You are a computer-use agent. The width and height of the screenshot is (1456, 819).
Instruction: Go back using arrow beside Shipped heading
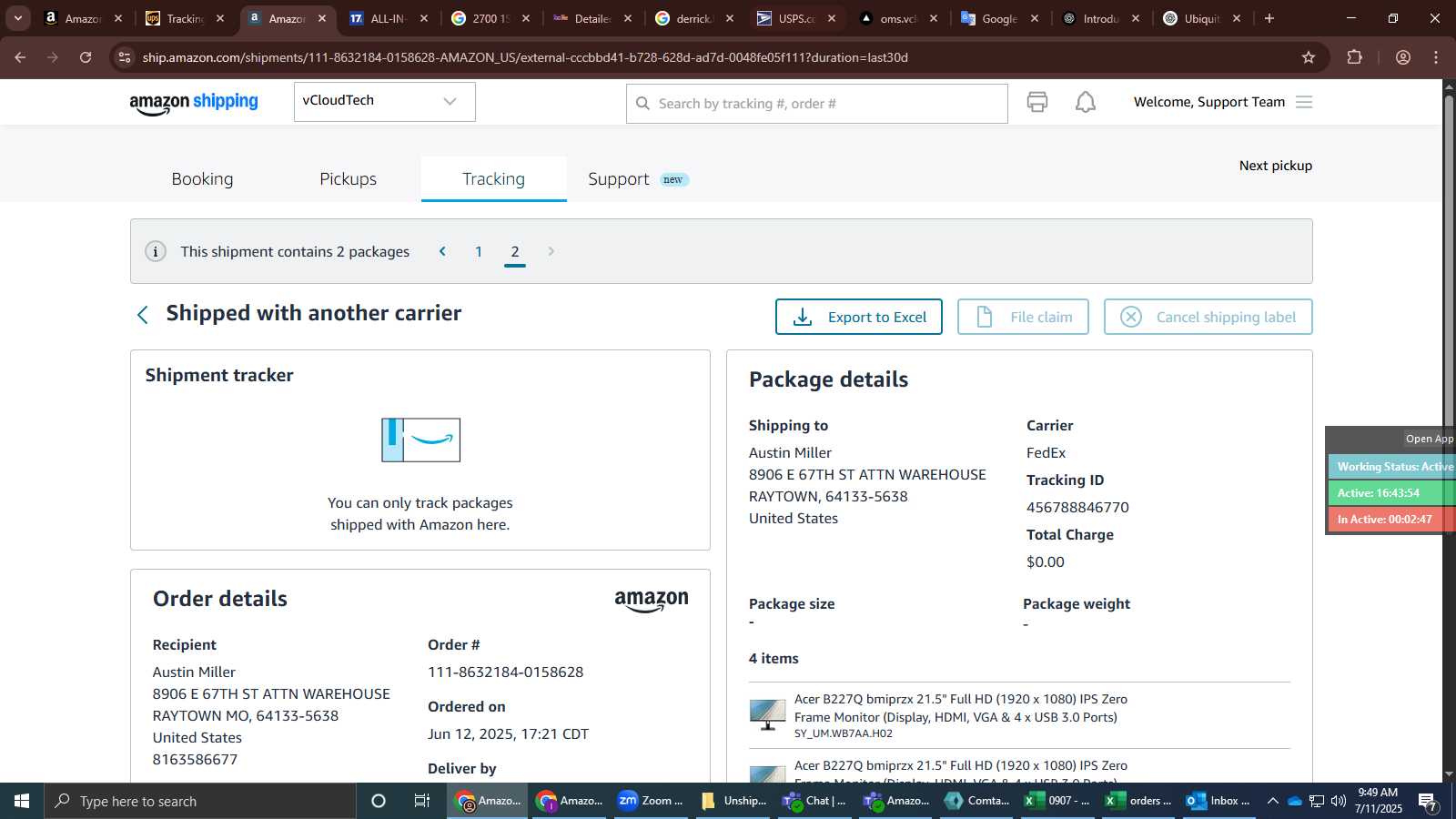pos(142,315)
